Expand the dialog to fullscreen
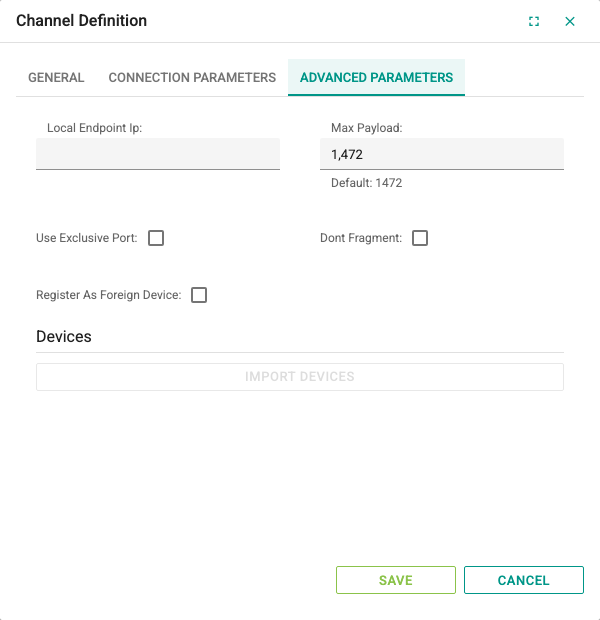This screenshot has width=600, height=620. coord(534,21)
